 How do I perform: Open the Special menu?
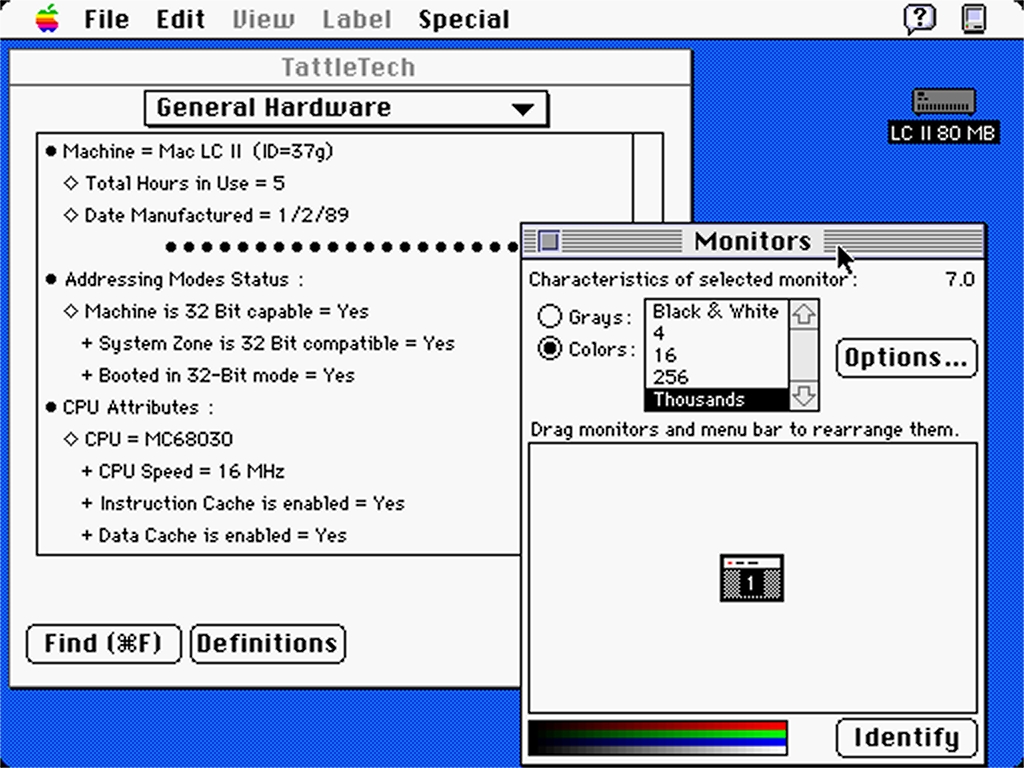[x=464, y=17]
